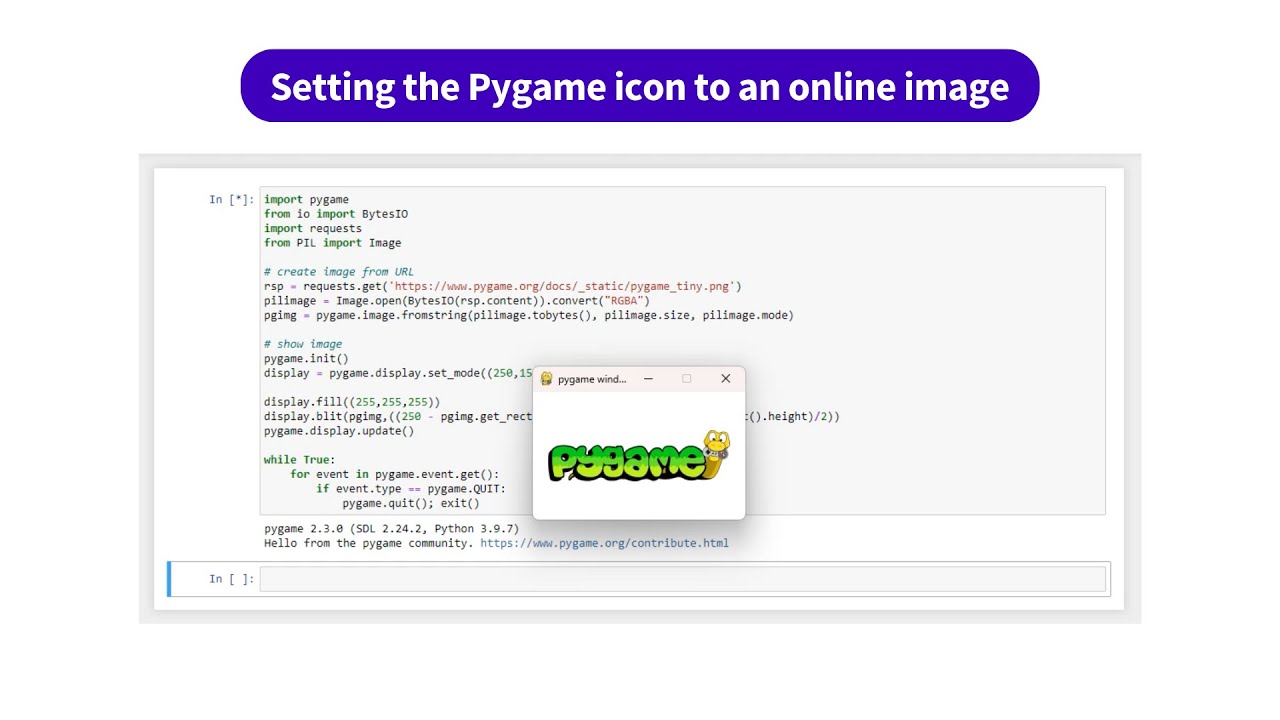The height and width of the screenshot is (720, 1280).
Task: Click the 'pygame 2.3.0 (SDL 2.24.2' output text
Action: pos(391,529)
